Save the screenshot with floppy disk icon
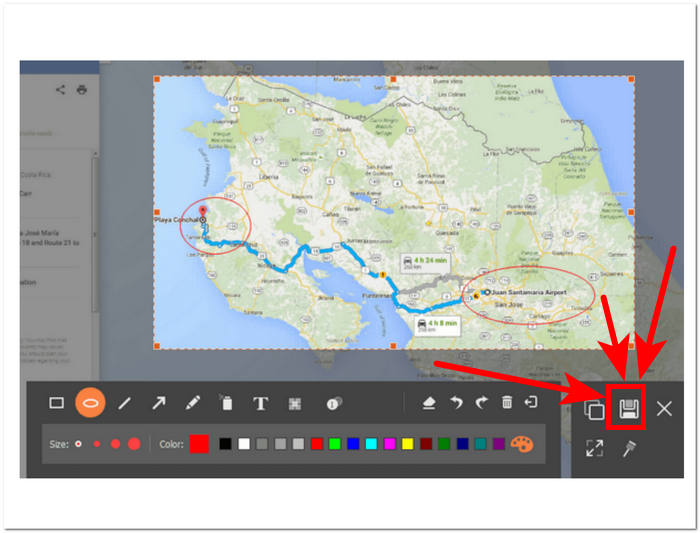The width and height of the screenshot is (700, 533). pyautogui.click(x=629, y=409)
